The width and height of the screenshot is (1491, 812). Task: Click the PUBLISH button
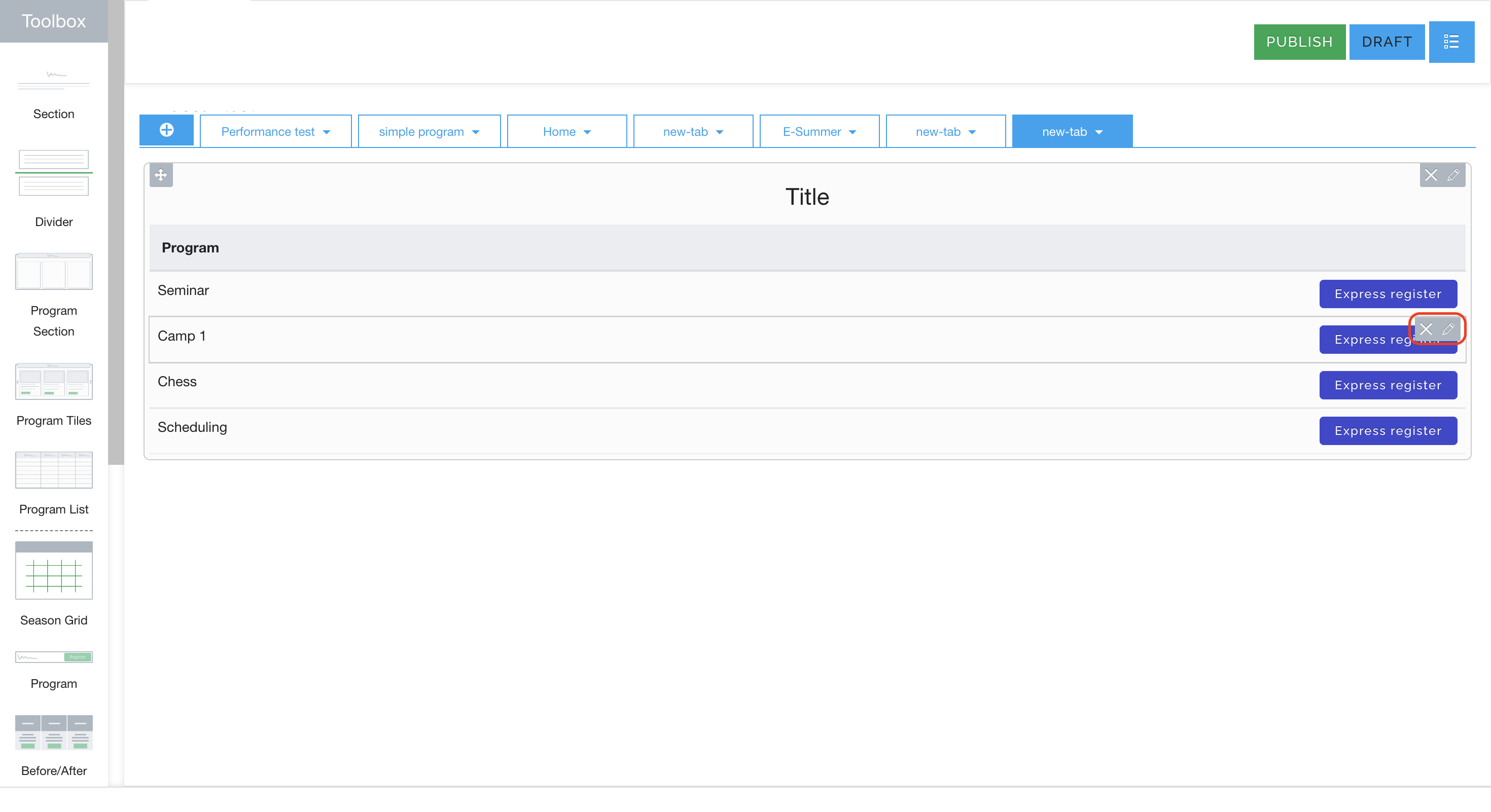(x=1299, y=42)
